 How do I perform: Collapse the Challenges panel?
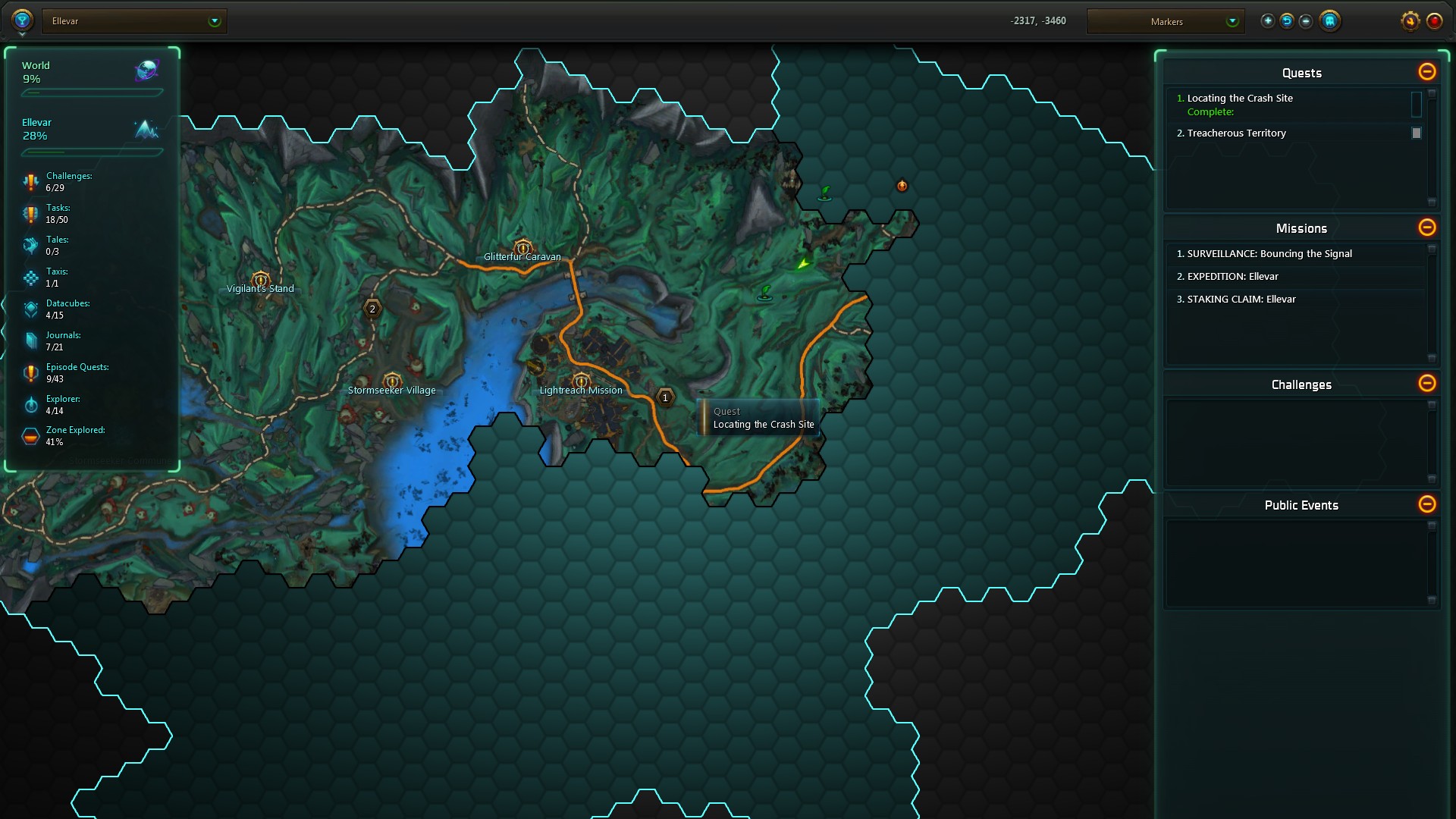click(x=1426, y=383)
